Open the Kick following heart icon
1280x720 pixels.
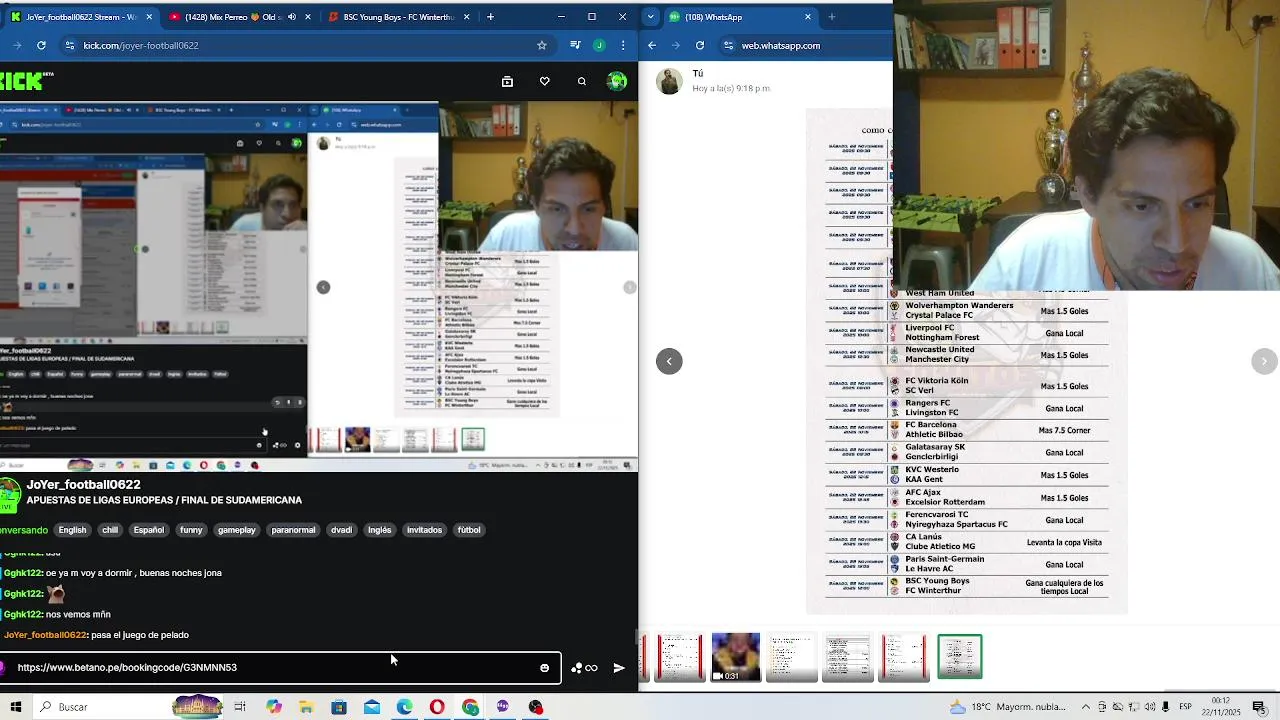pos(544,81)
